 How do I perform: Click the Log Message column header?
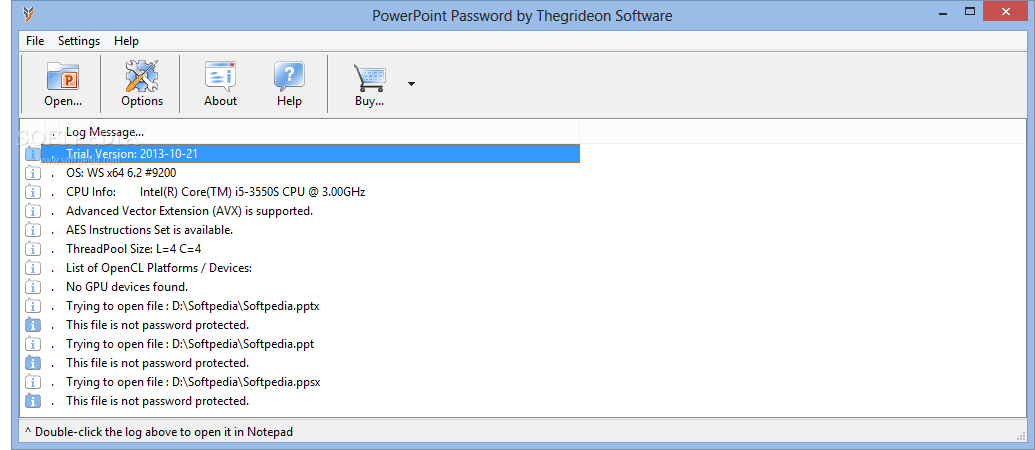click(319, 132)
